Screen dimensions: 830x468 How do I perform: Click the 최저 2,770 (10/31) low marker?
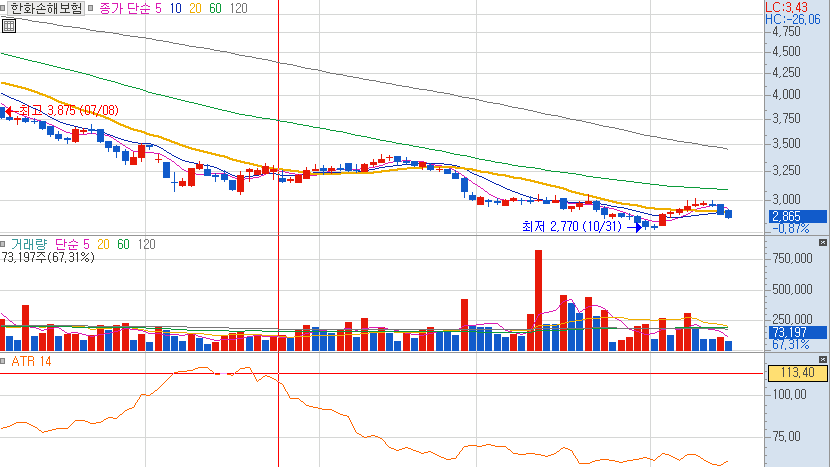click(582, 227)
